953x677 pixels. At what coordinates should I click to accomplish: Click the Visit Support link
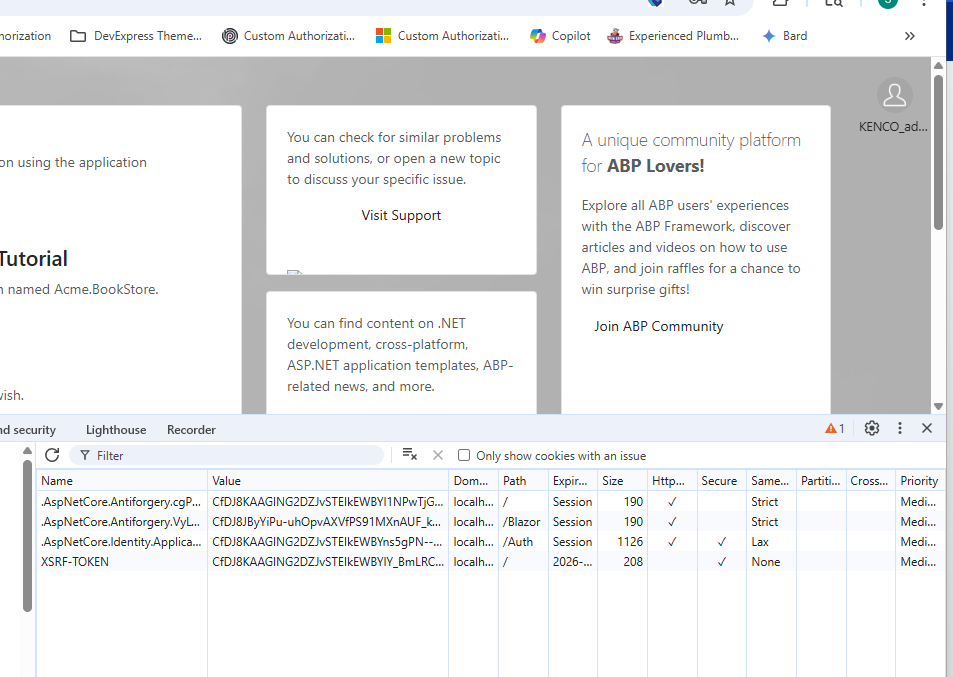point(401,215)
